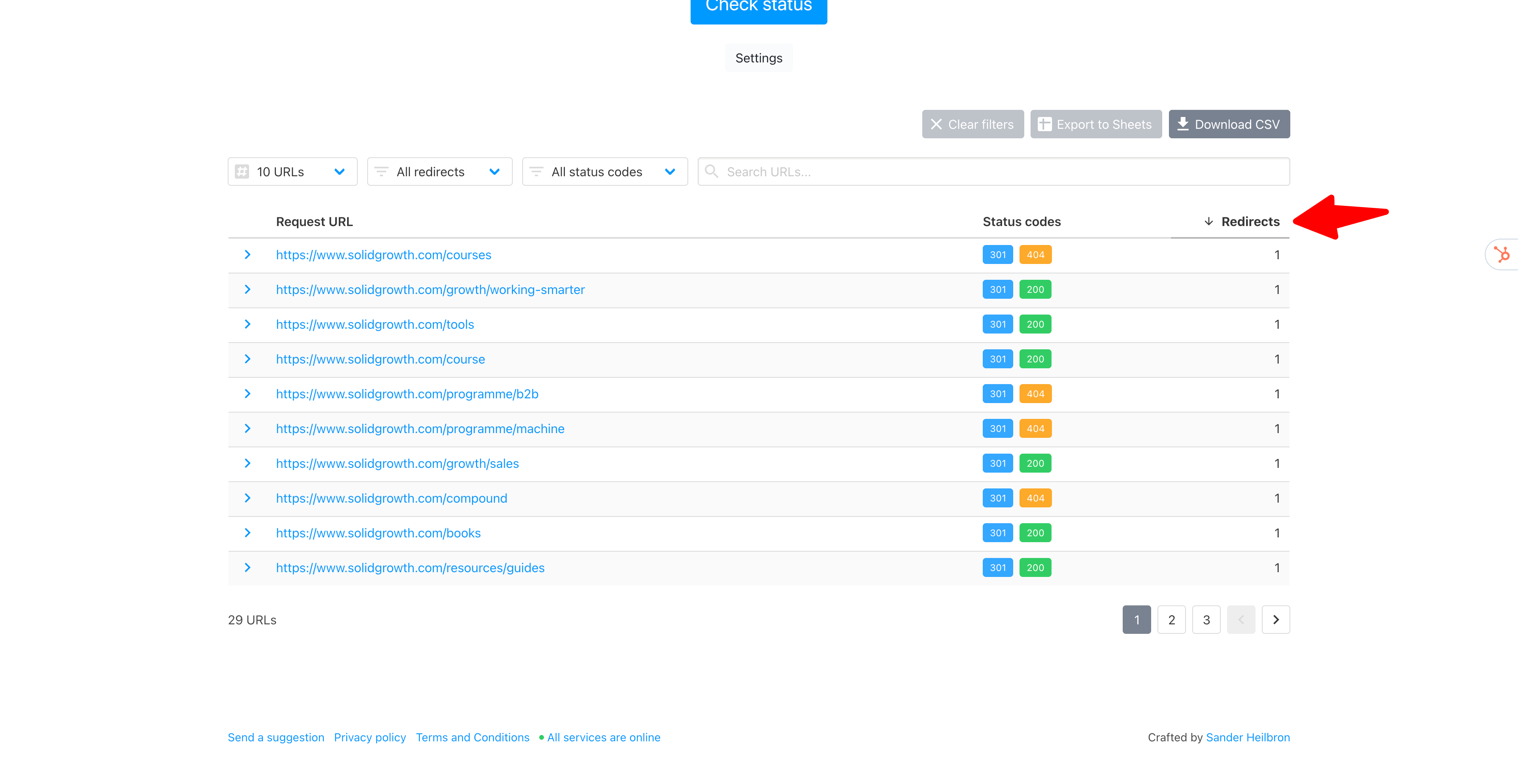Open the 10 URLs per-page dropdown

(x=292, y=172)
